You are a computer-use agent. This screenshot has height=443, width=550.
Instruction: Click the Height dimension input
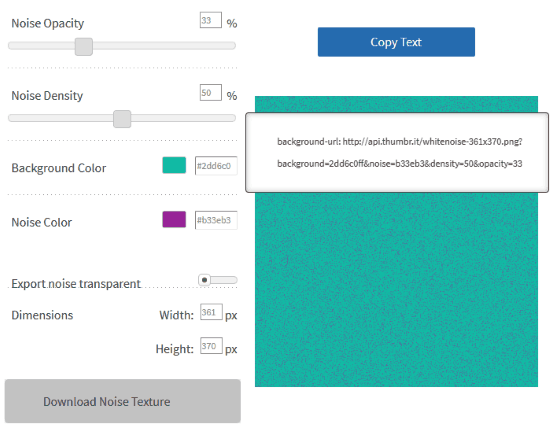click(211, 346)
